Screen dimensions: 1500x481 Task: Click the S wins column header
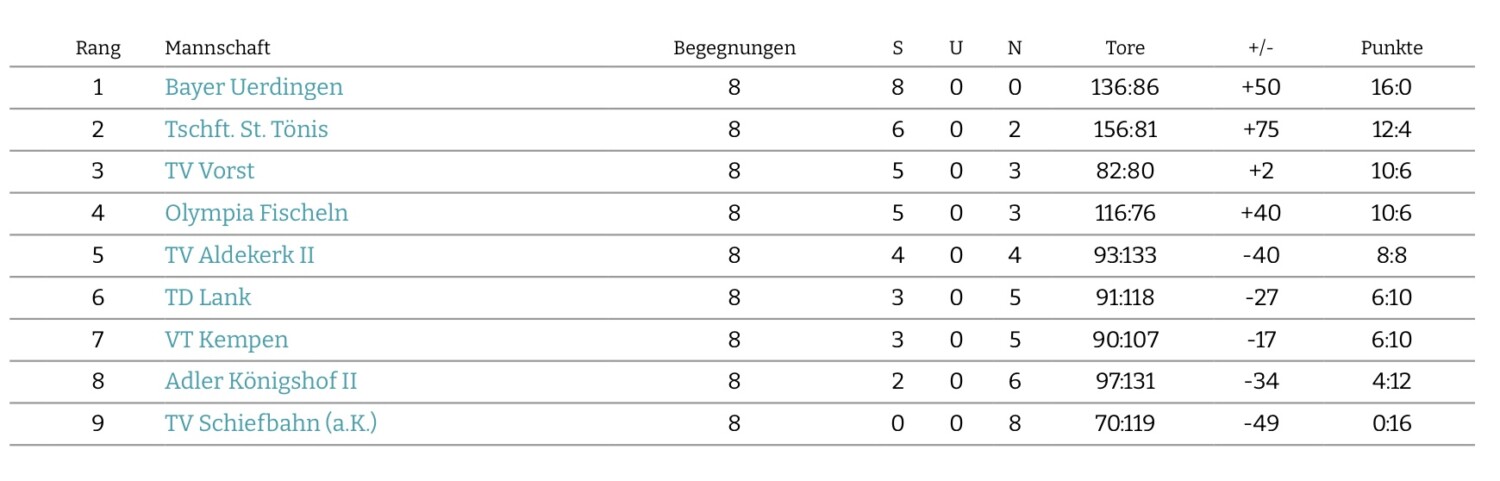897,48
